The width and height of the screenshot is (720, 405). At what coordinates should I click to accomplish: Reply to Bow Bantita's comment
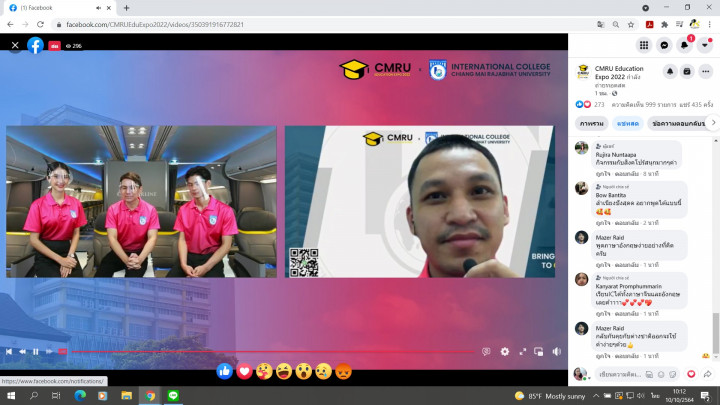point(626,223)
